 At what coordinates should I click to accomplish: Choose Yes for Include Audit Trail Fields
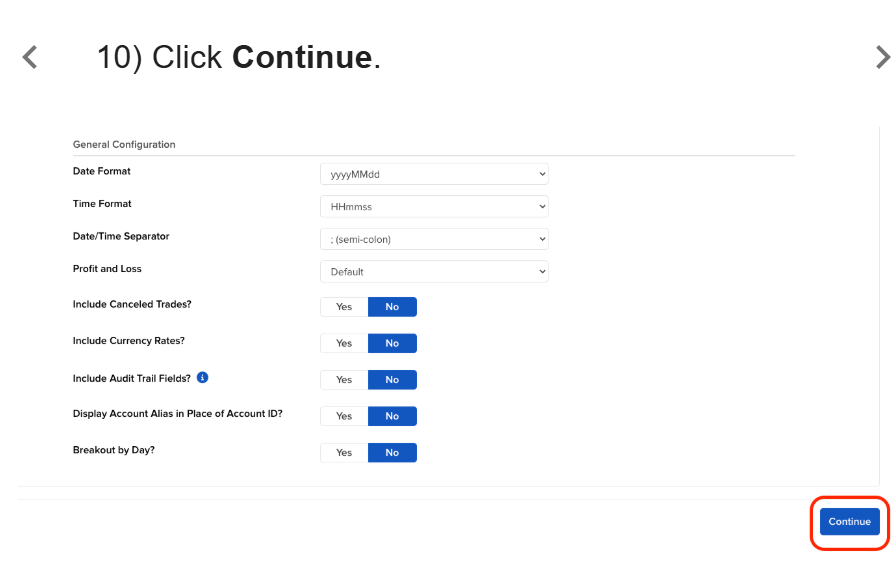pyautogui.click(x=344, y=380)
